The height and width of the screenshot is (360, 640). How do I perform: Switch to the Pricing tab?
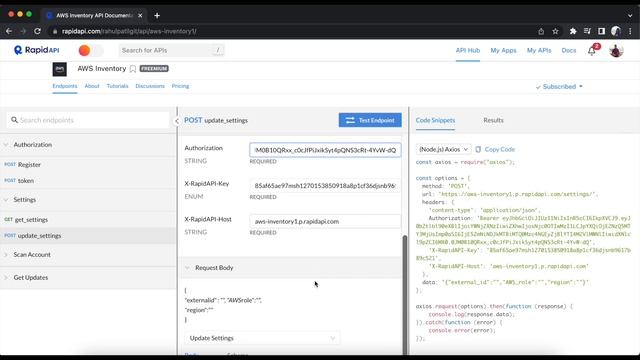pyautogui.click(x=180, y=86)
